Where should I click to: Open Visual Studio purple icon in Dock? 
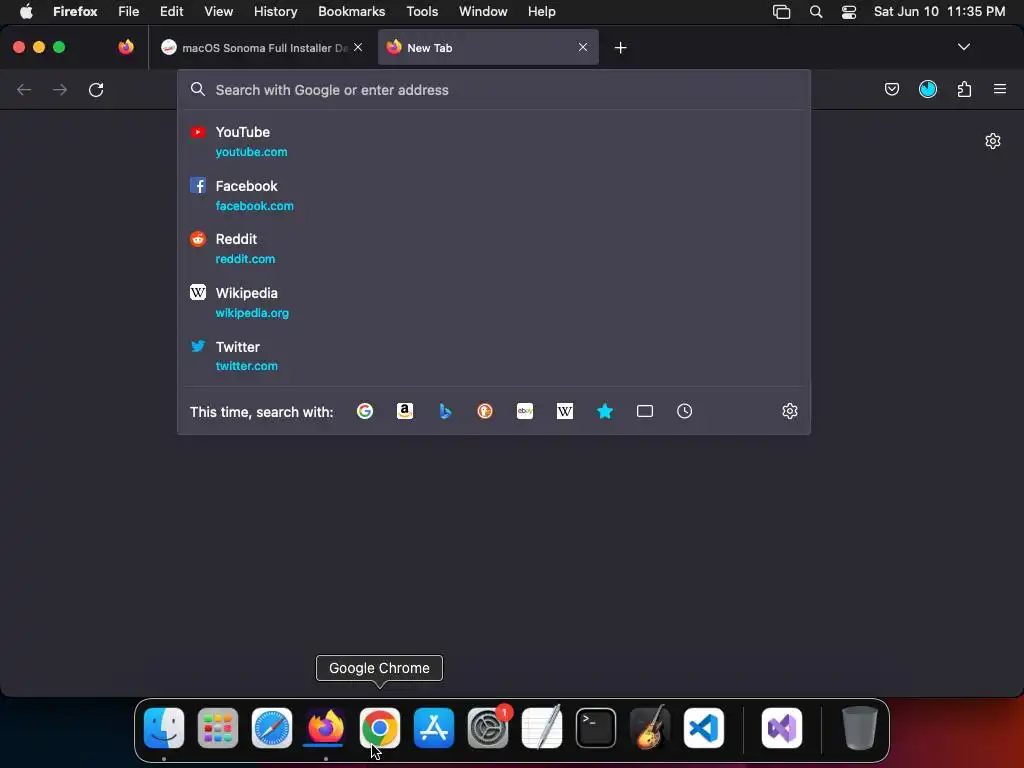782,728
